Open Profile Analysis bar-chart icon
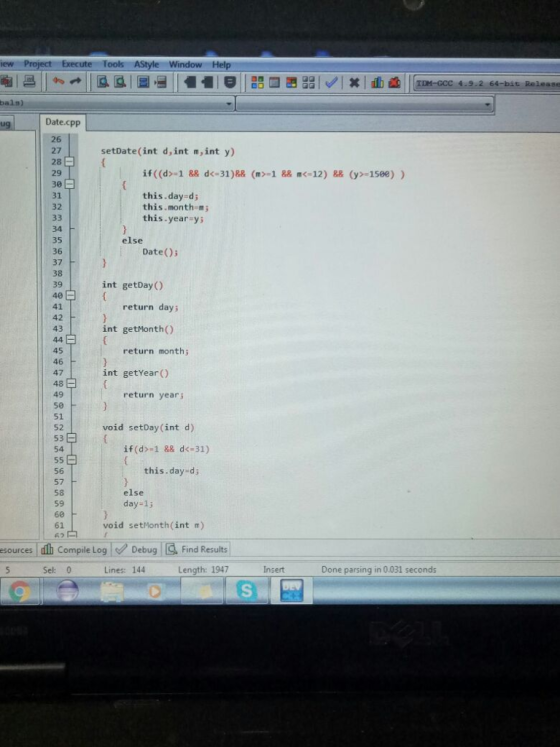This screenshot has height=747, width=560. tap(377, 83)
